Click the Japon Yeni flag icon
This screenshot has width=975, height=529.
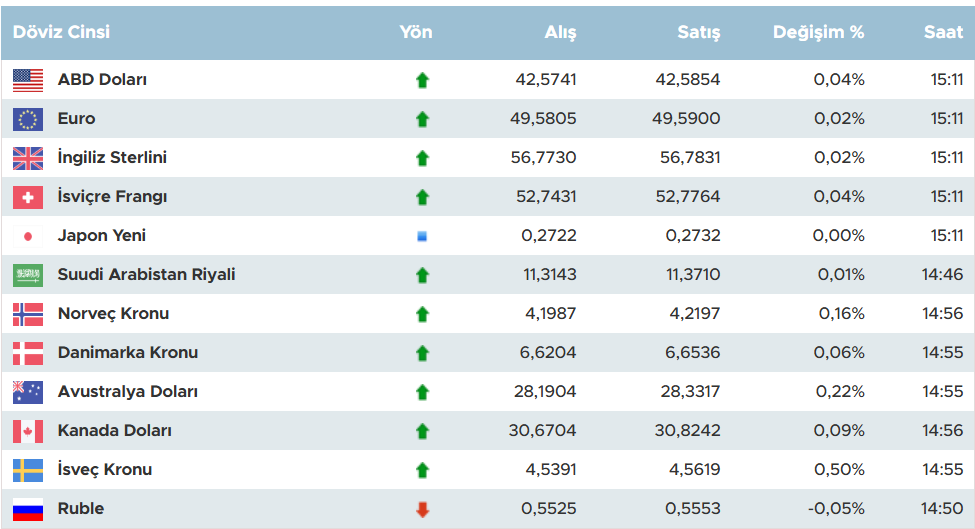click(x=28, y=236)
